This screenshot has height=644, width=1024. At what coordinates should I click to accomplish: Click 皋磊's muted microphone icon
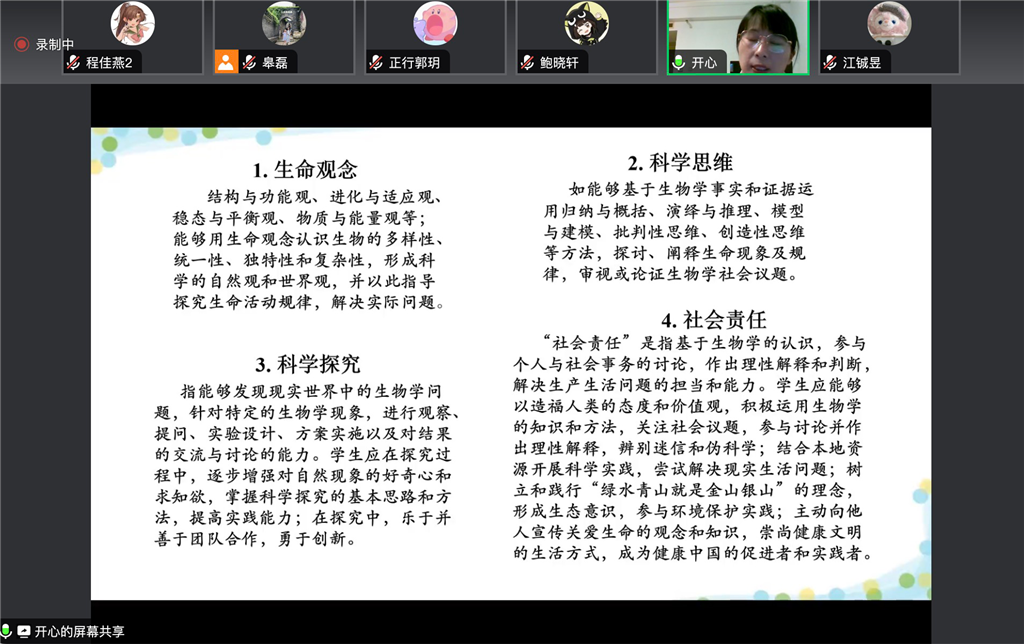coord(249,62)
